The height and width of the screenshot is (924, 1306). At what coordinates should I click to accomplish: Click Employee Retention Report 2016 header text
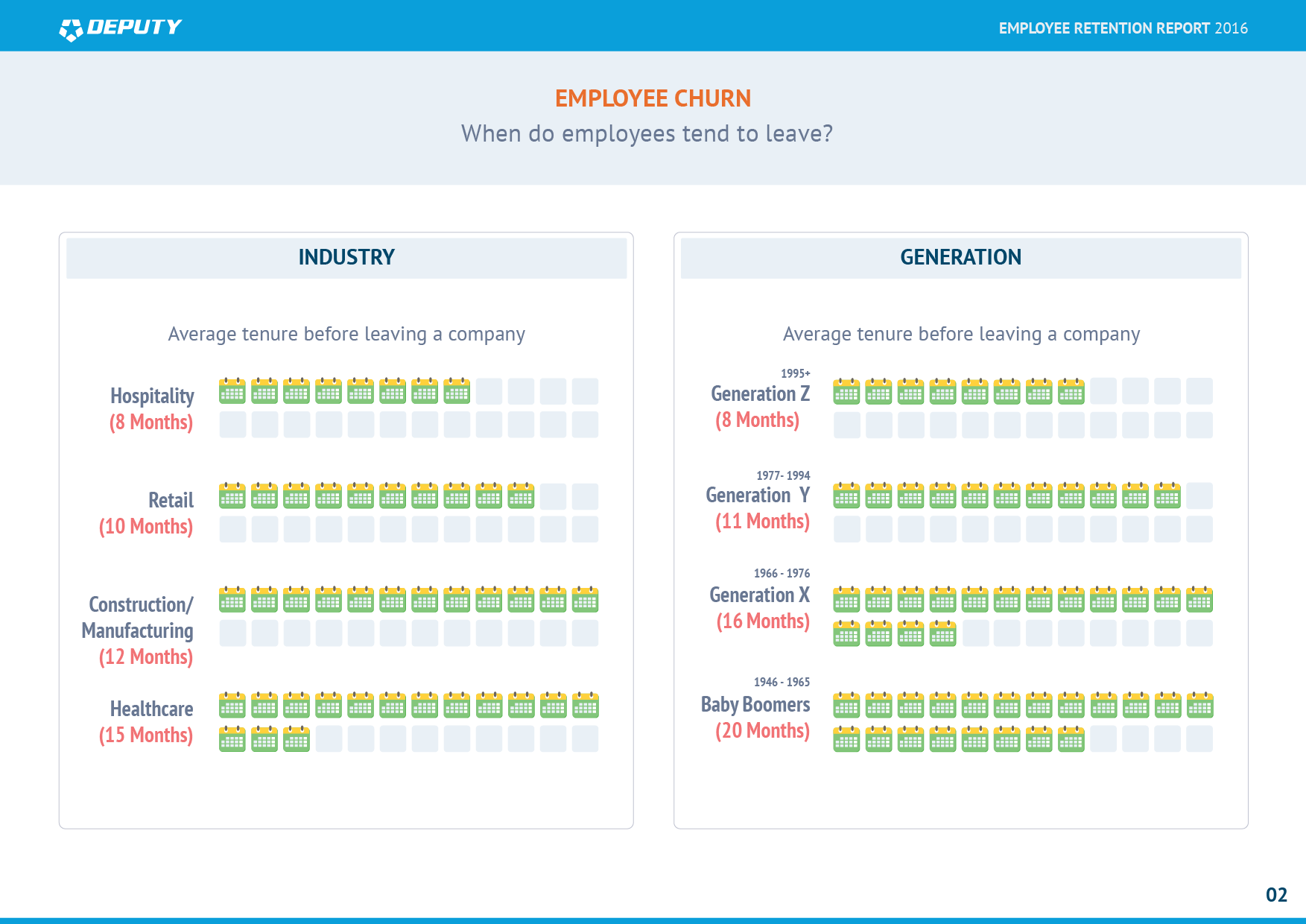pyautogui.click(x=1123, y=28)
